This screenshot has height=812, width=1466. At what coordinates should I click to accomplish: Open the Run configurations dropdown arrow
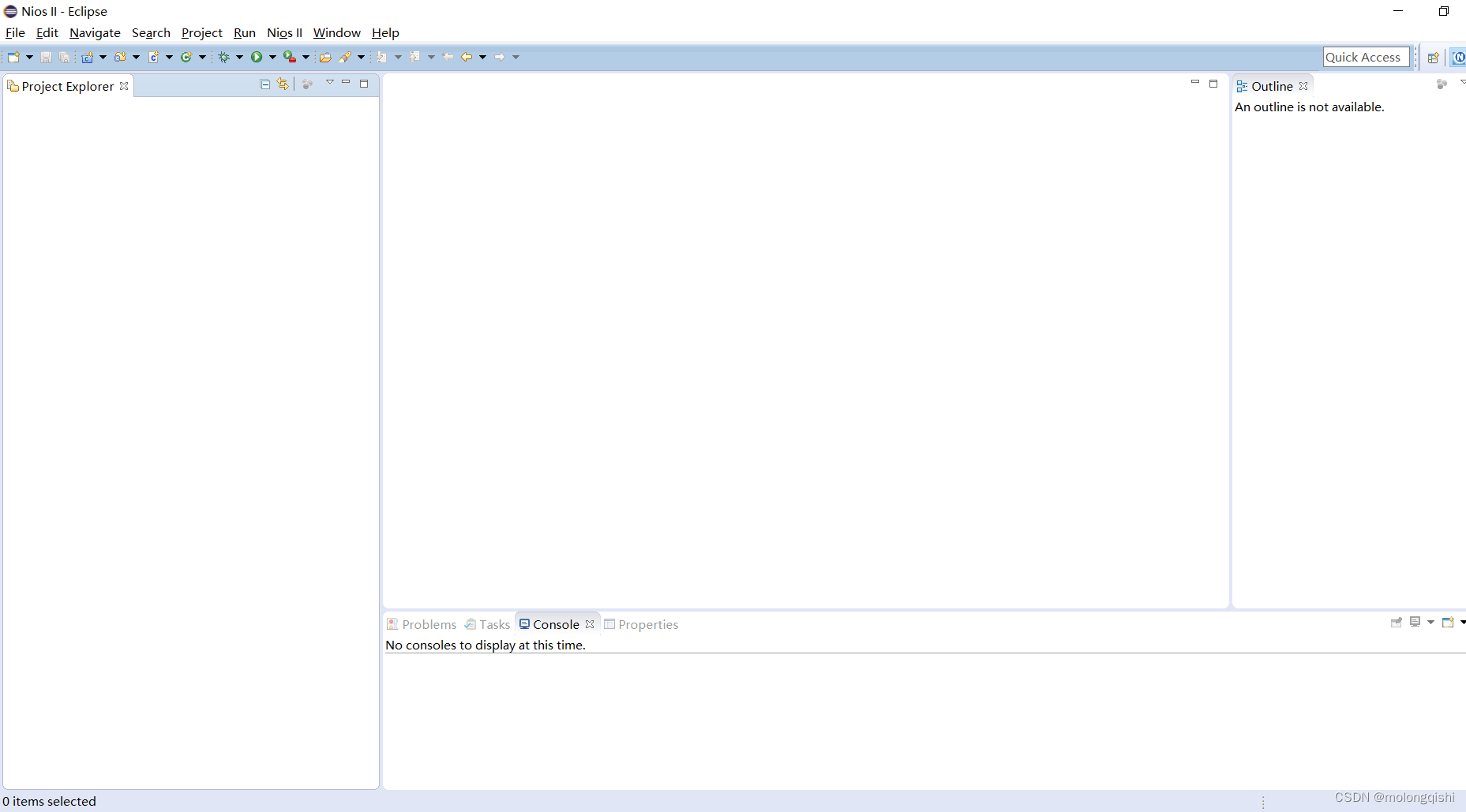click(272, 57)
